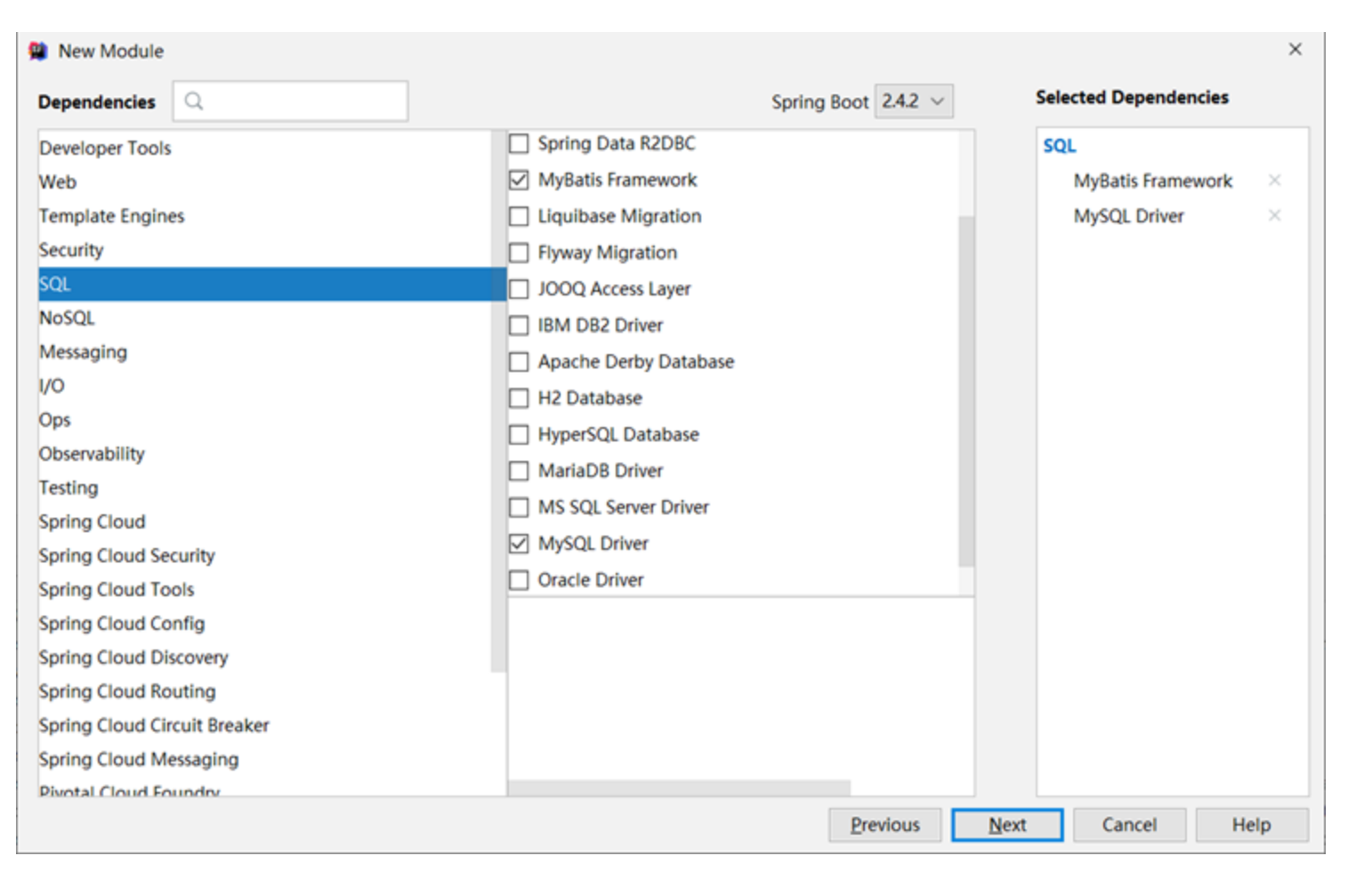
Task: Switch to NoSQL category
Action: 265,318
